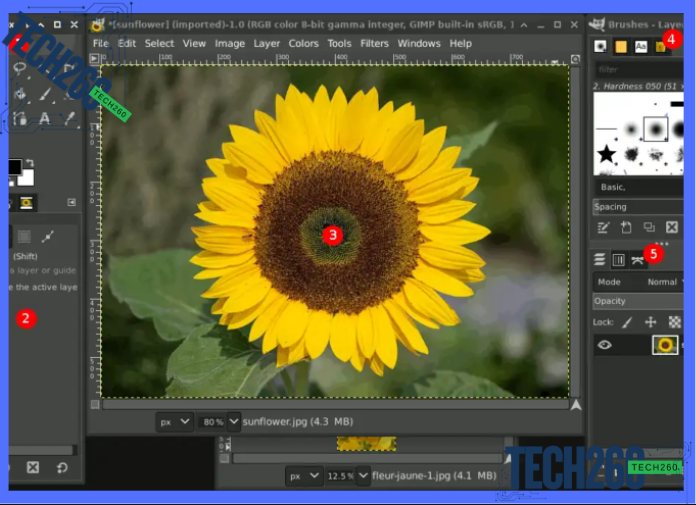The image size is (696, 505).
Task: Select the star-shaped brush
Action: (x=606, y=154)
